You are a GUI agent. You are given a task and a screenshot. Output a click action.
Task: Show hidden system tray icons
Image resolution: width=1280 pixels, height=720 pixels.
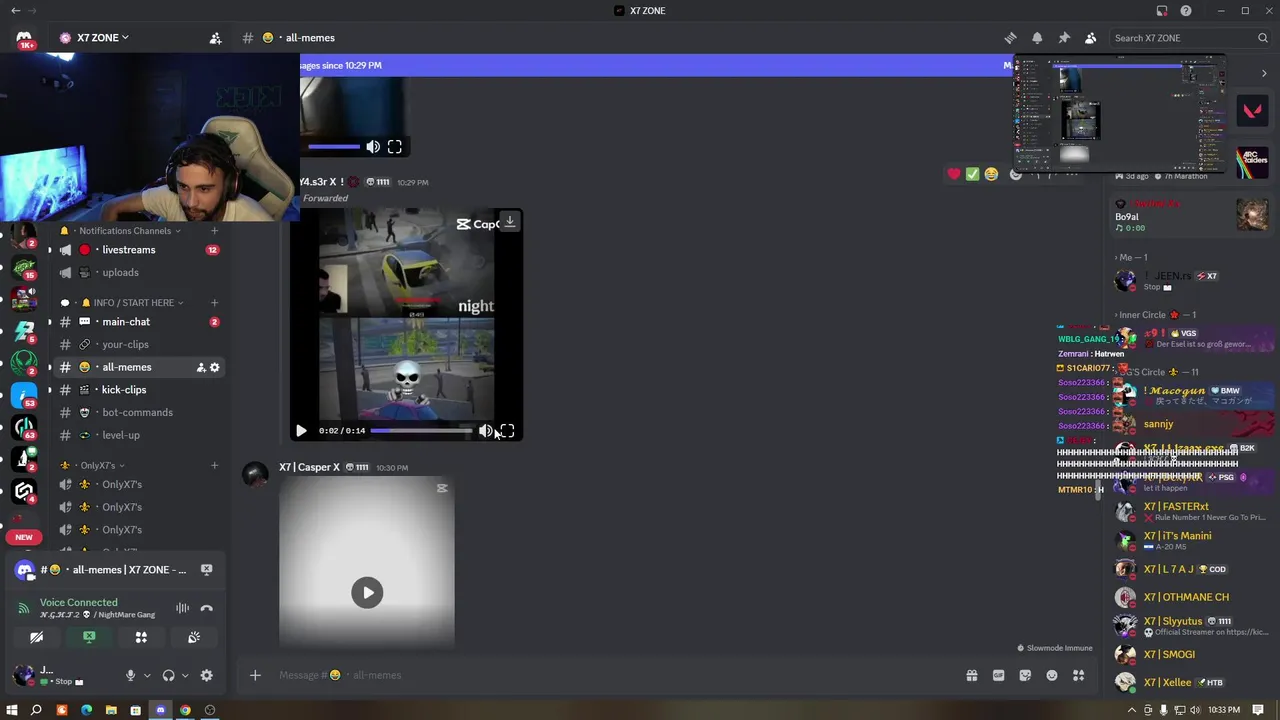[1132, 710]
